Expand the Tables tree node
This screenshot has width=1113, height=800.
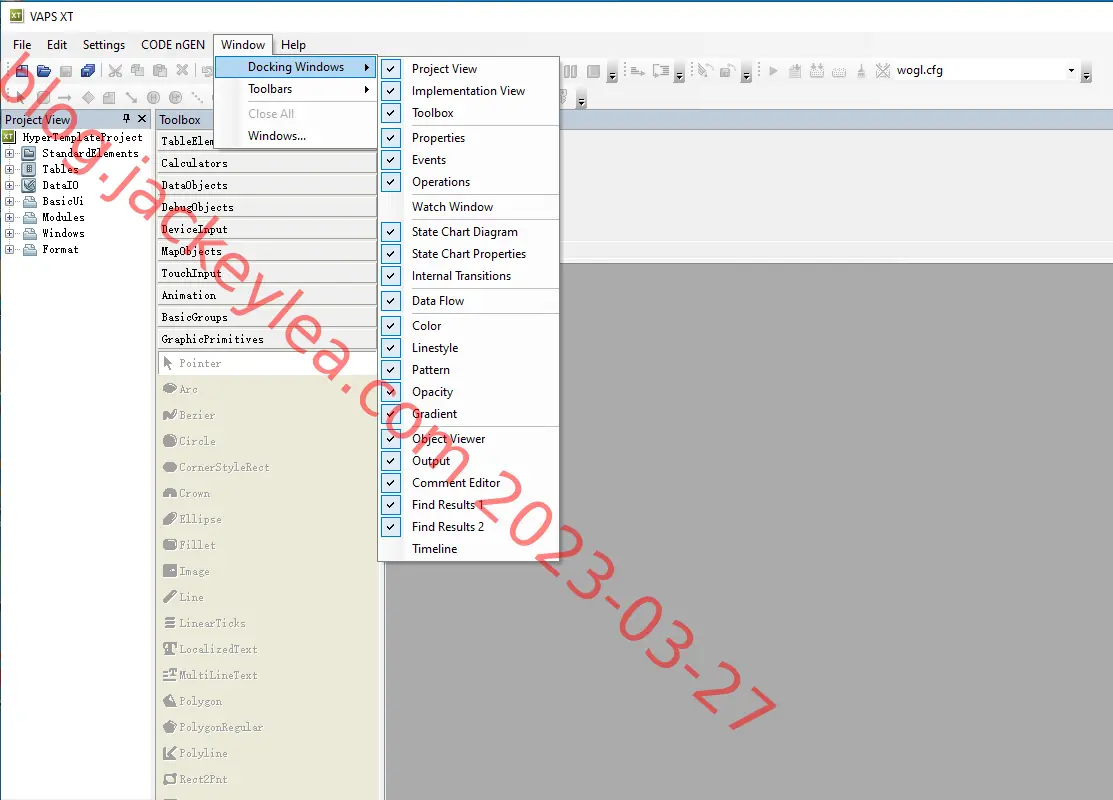coord(9,169)
